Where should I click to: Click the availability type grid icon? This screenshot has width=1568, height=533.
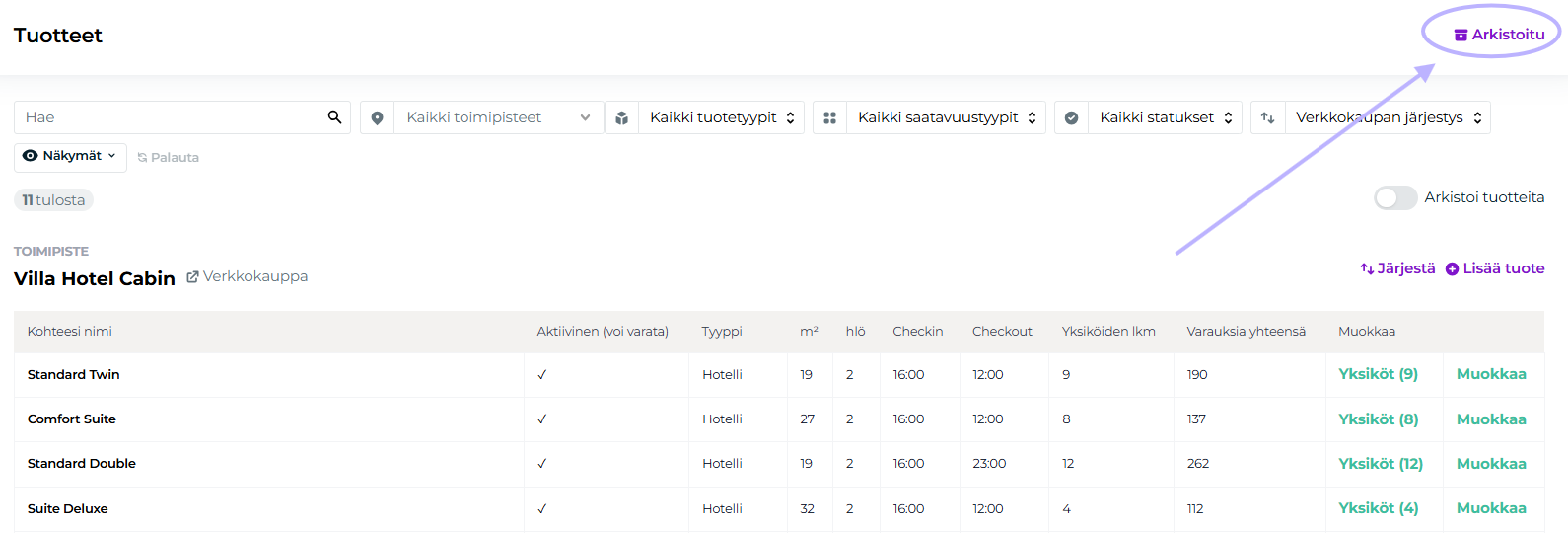pyautogui.click(x=829, y=117)
